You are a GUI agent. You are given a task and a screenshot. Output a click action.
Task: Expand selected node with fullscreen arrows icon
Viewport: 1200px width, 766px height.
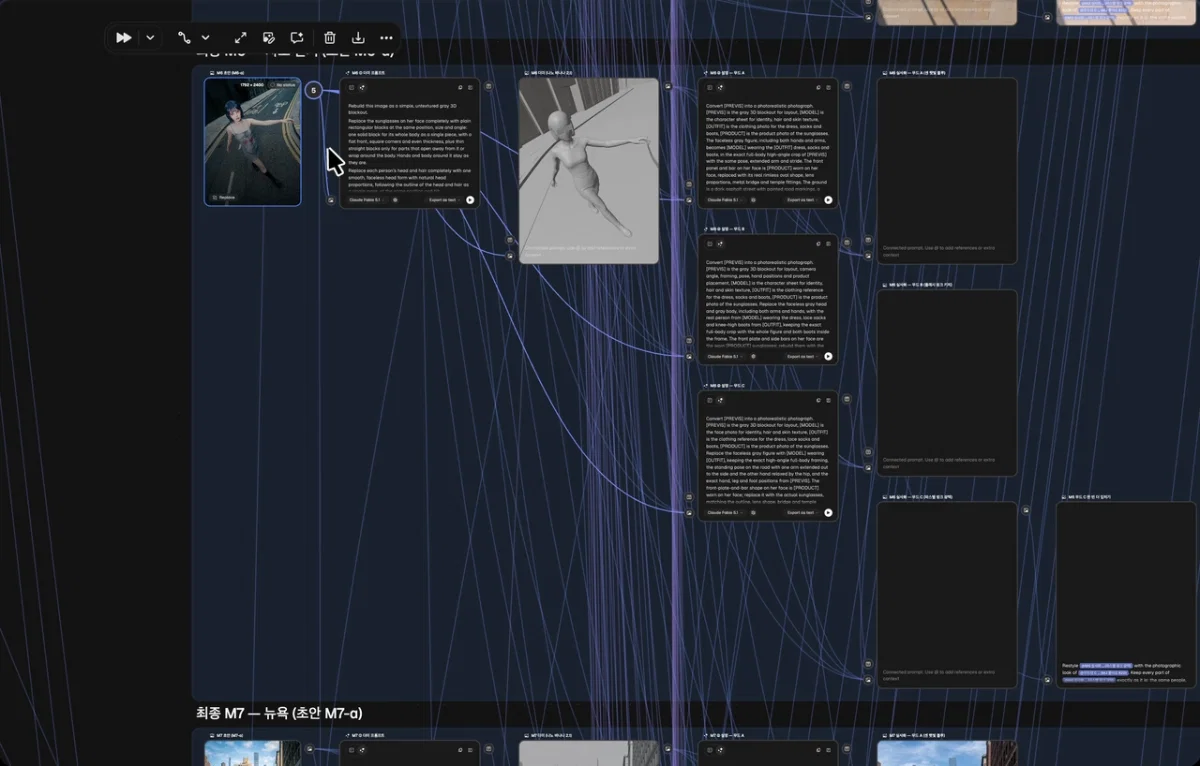pyautogui.click(x=241, y=38)
